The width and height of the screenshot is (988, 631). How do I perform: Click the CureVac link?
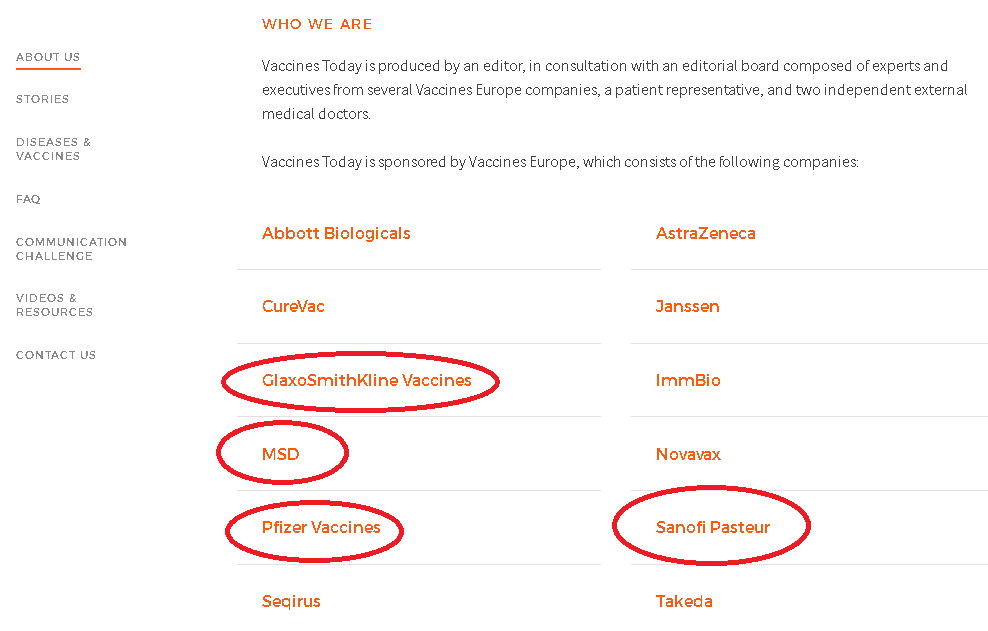[293, 306]
